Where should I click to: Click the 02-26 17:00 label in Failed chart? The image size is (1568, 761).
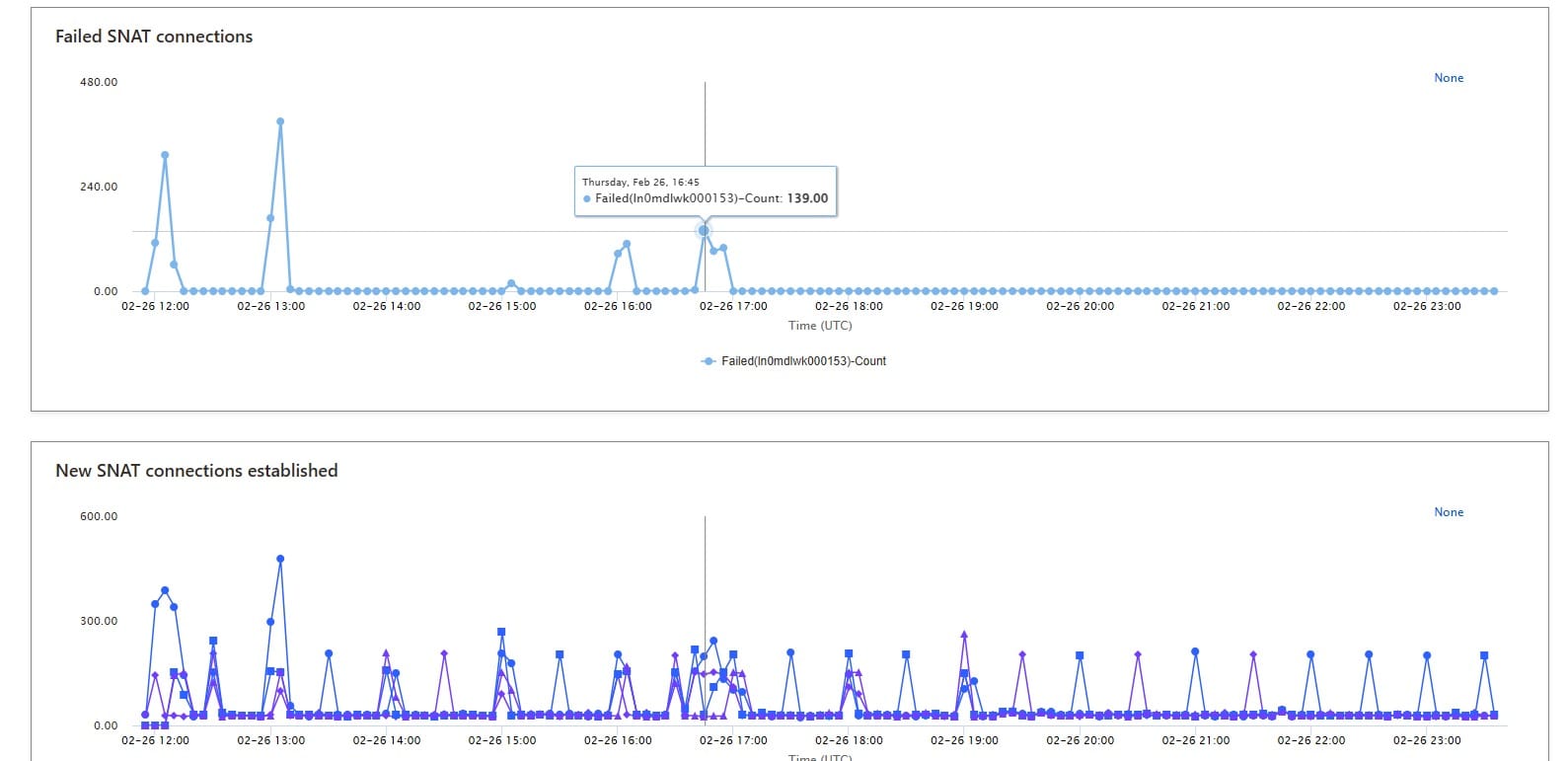click(x=733, y=306)
